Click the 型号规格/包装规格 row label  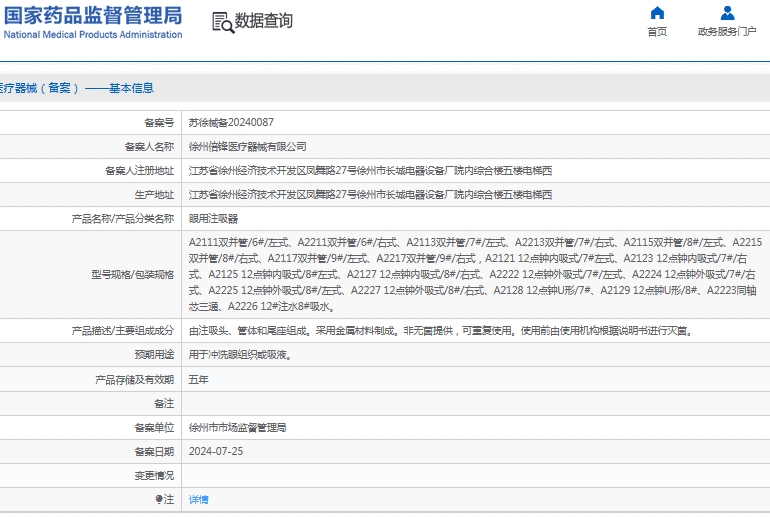pos(133,274)
